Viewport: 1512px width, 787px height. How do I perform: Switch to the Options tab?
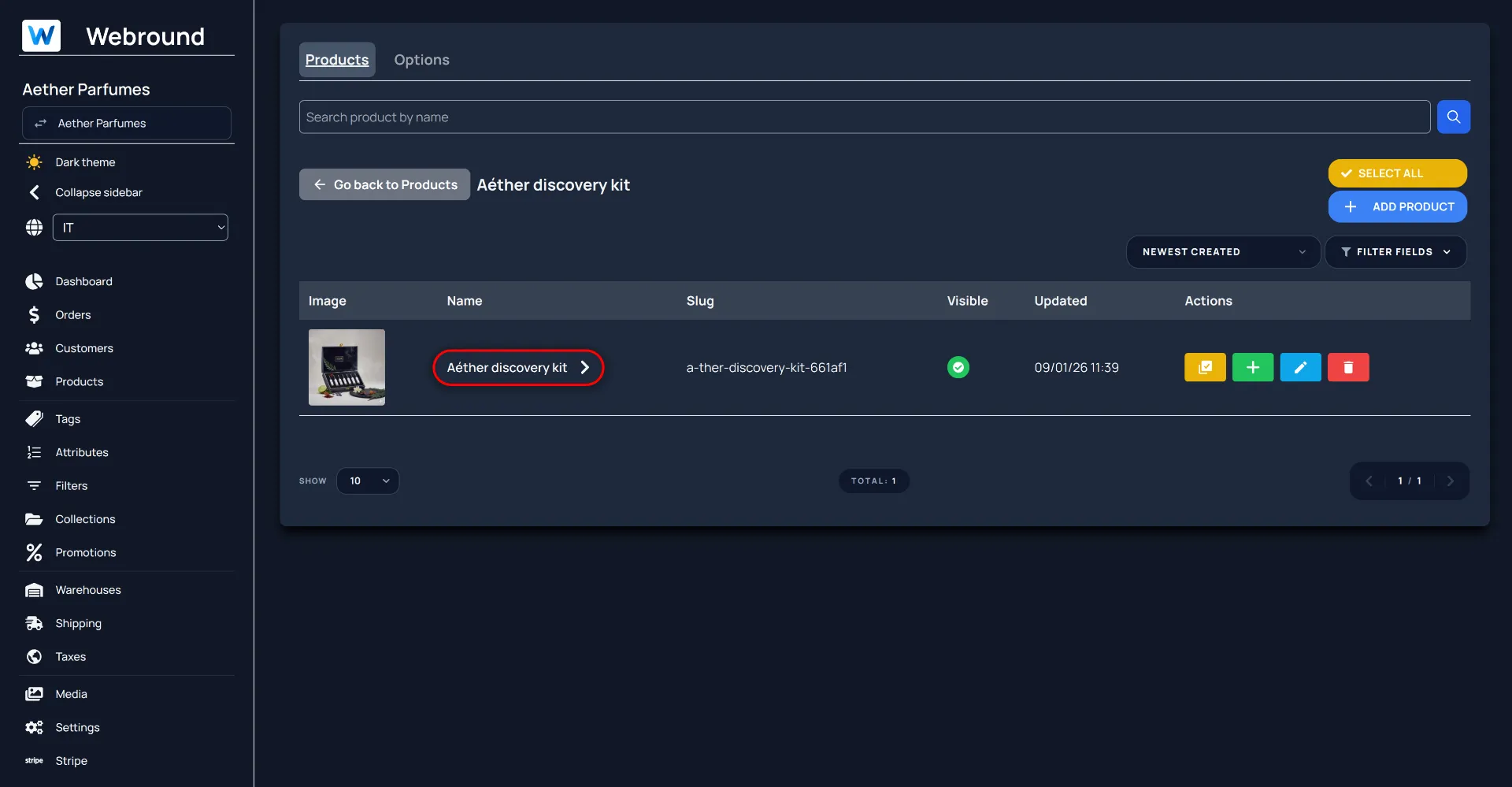tap(421, 60)
